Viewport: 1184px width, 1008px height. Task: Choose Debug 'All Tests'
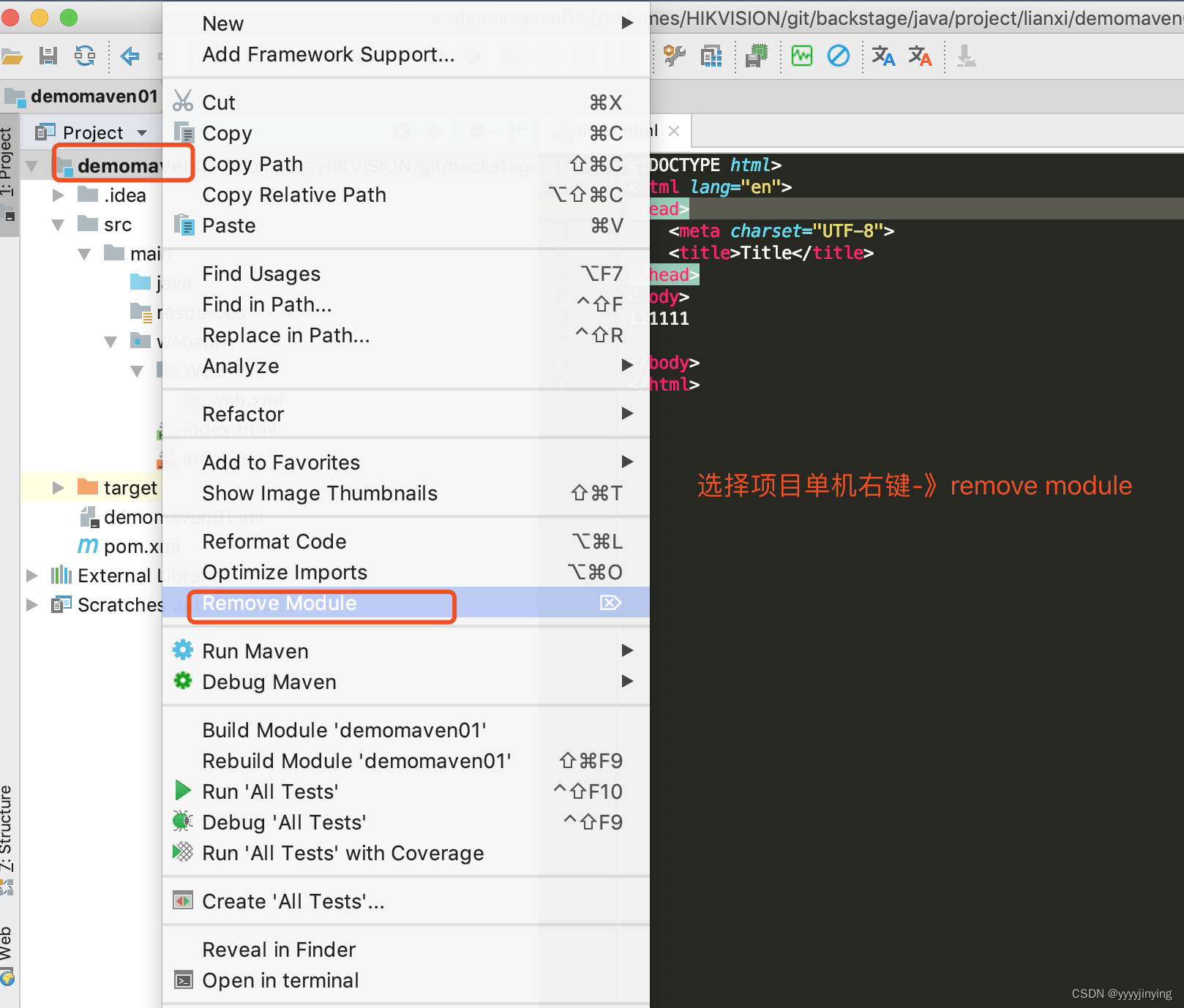click(x=405, y=822)
